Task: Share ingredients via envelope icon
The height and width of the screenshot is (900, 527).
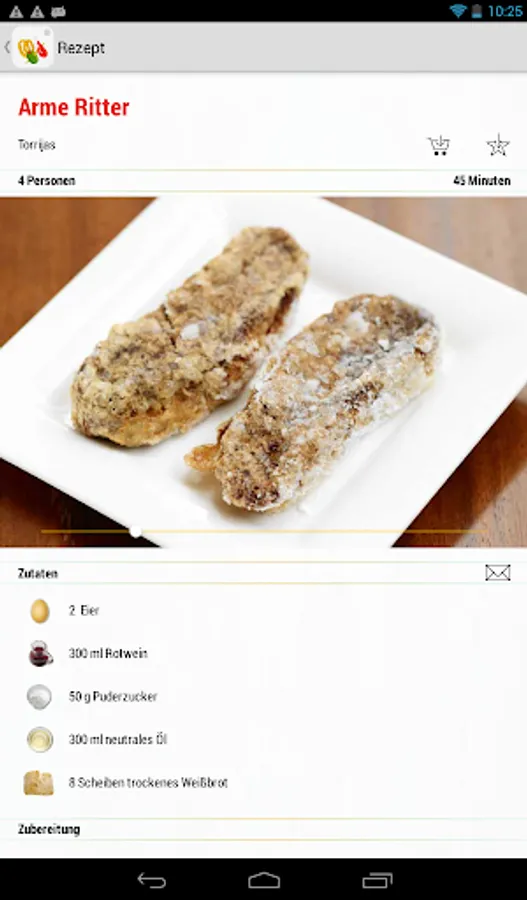Action: tap(498, 572)
